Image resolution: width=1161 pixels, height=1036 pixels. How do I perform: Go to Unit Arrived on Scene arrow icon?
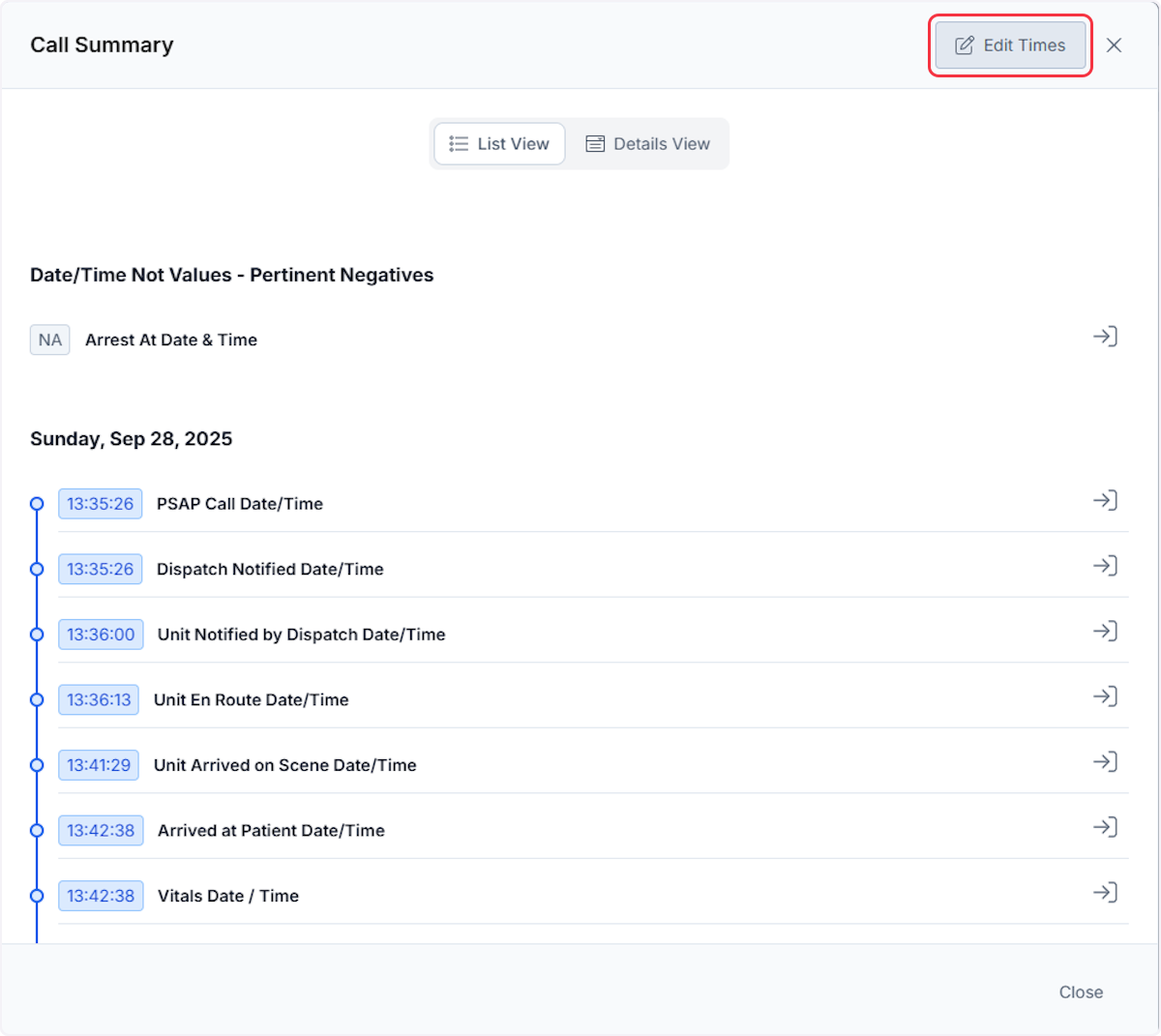point(1105,761)
